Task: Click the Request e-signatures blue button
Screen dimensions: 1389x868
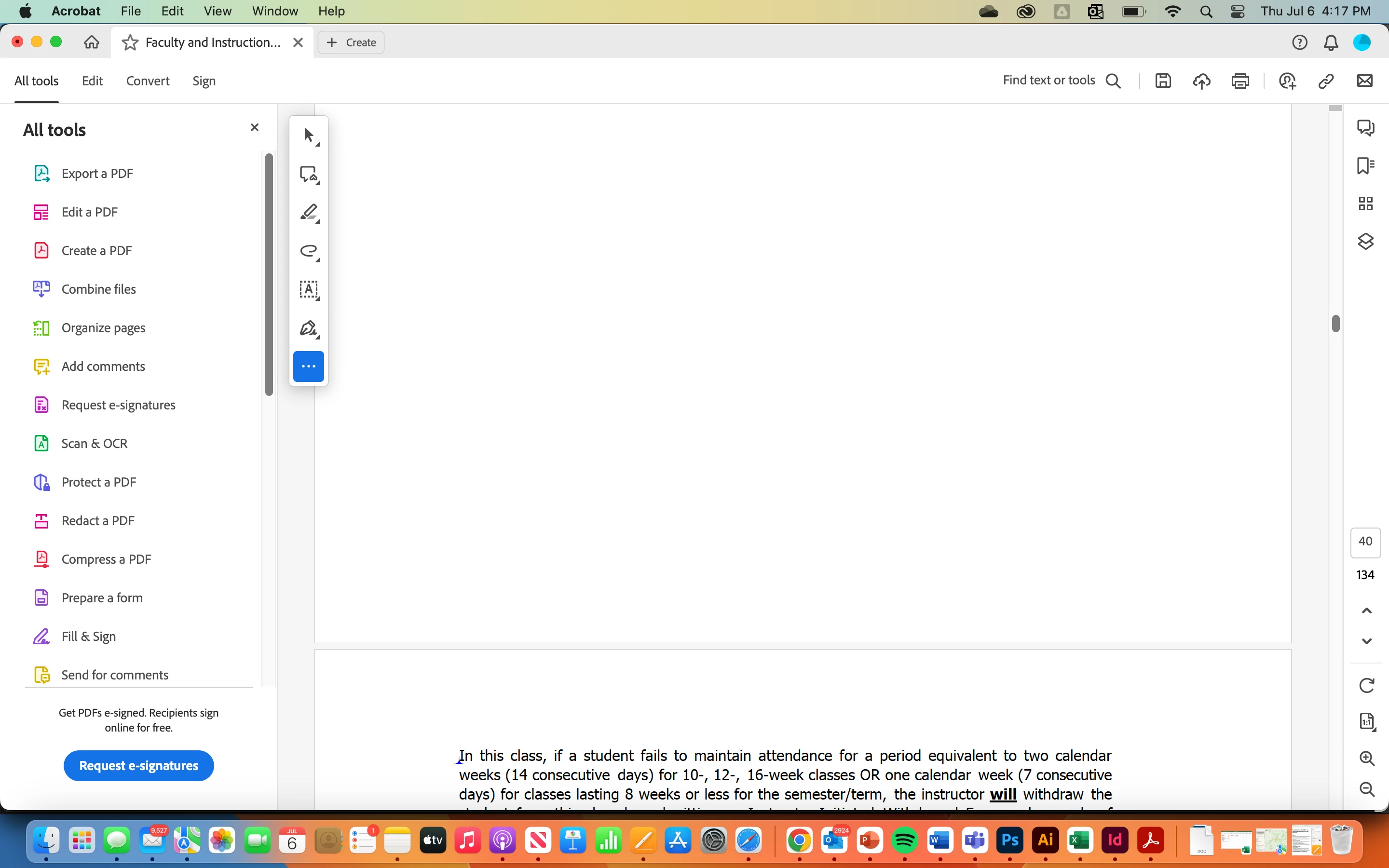Action: 138,765
